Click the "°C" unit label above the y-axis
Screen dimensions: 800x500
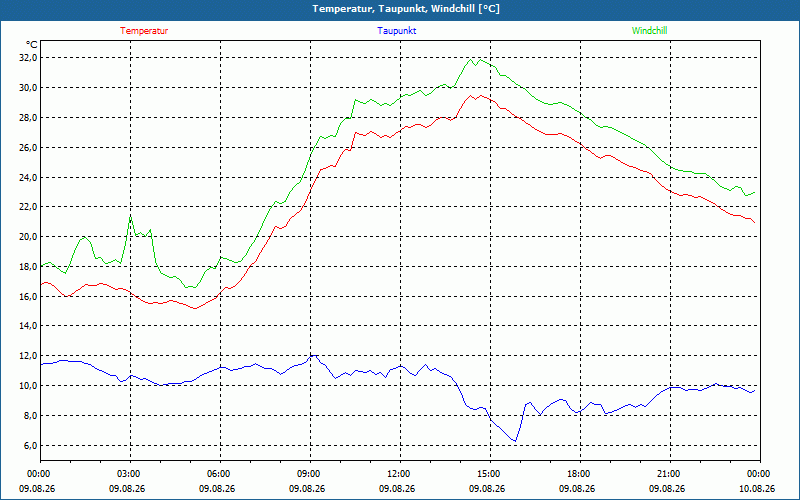(x=32, y=45)
